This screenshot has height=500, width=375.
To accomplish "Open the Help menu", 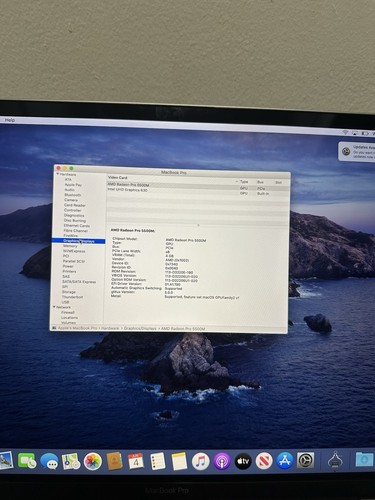I will (x=10, y=120).
